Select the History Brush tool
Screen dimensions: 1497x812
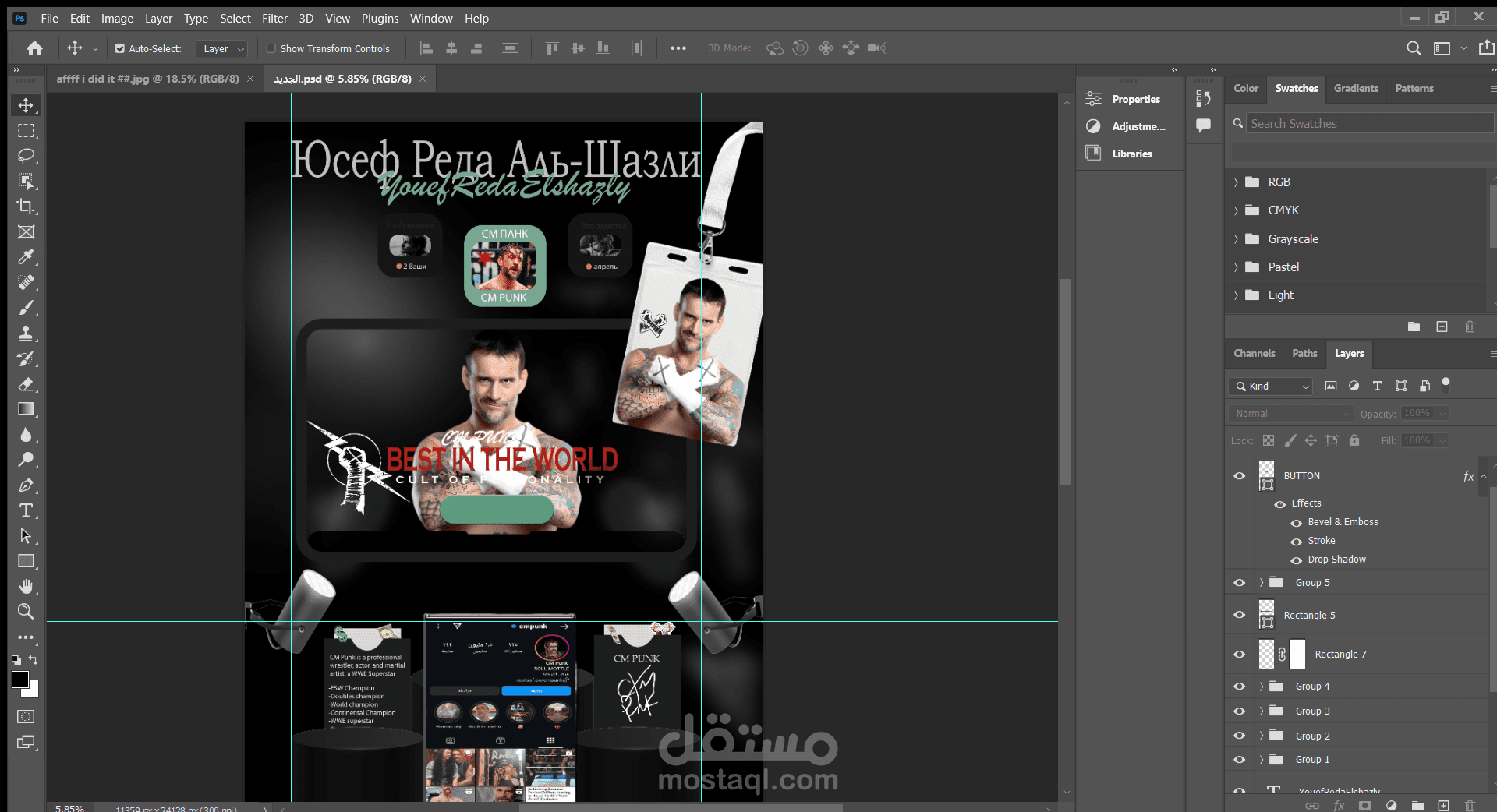[26, 358]
